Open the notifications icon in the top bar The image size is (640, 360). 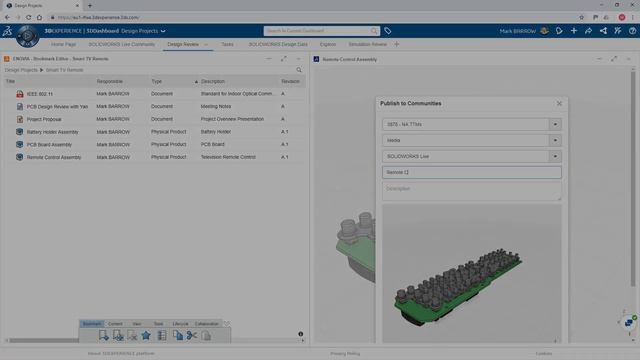click(x=559, y=31)
